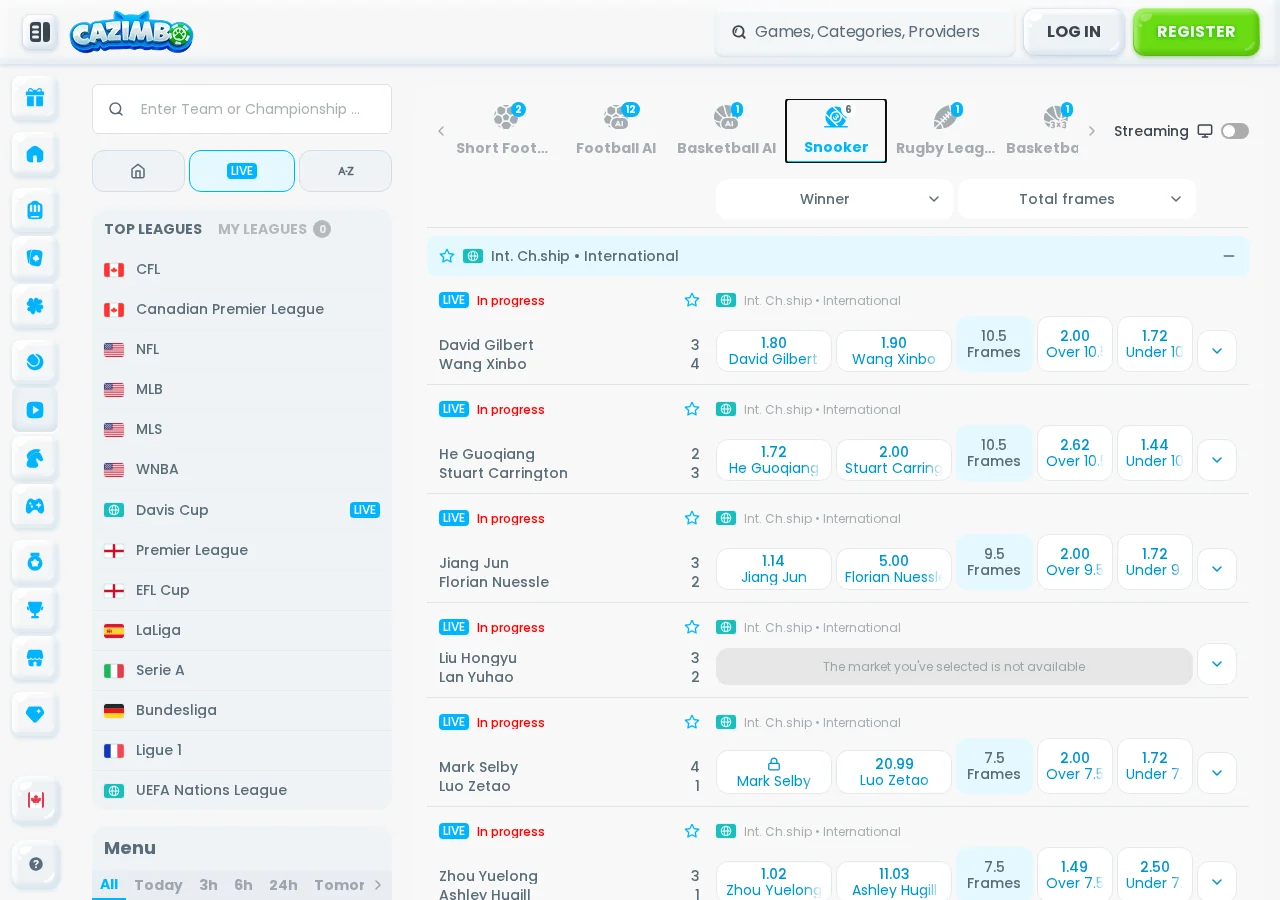Click the Cazimbo logo
Image resolution: width=1280 pixels, height=900 pixels.
click(x=131, y=32)
